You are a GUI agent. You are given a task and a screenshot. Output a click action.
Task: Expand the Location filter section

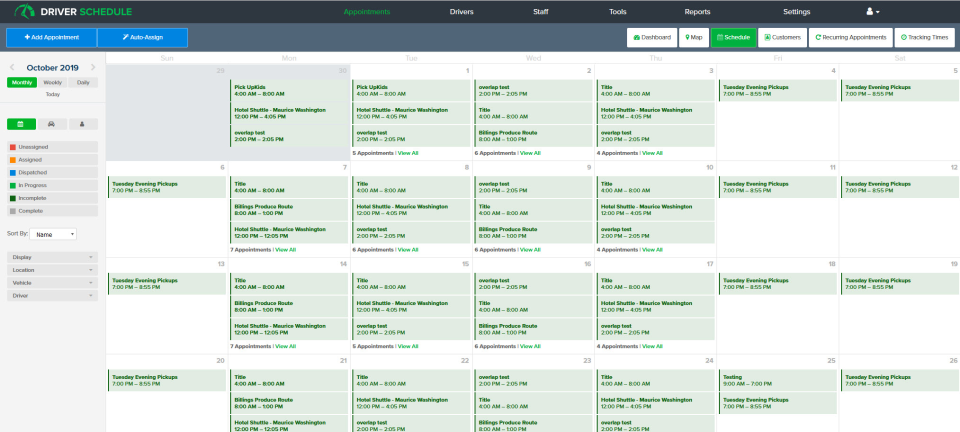53,270
